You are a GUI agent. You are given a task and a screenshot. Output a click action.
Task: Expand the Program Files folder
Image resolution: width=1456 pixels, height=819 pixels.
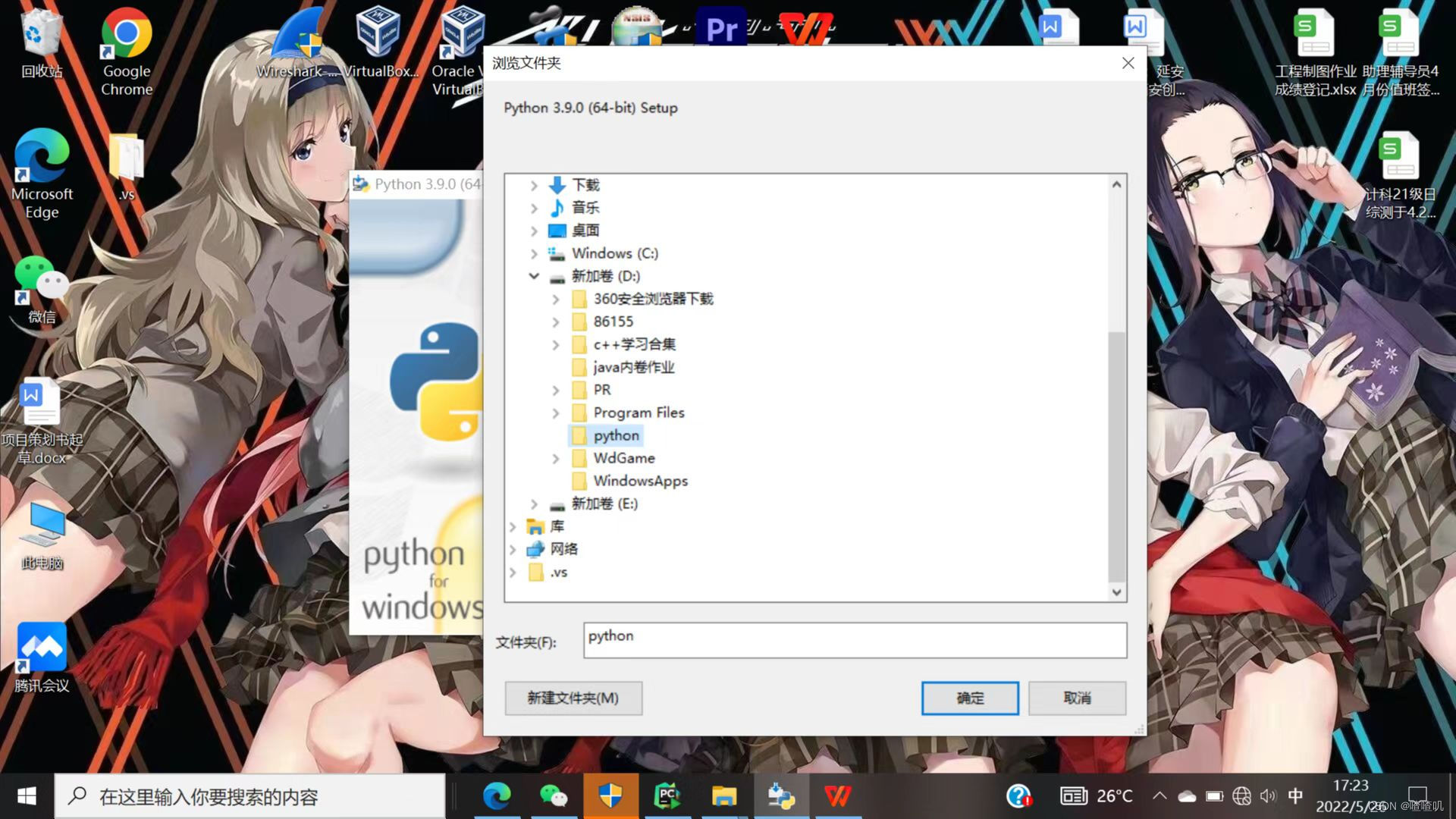[x=556, y=413]
